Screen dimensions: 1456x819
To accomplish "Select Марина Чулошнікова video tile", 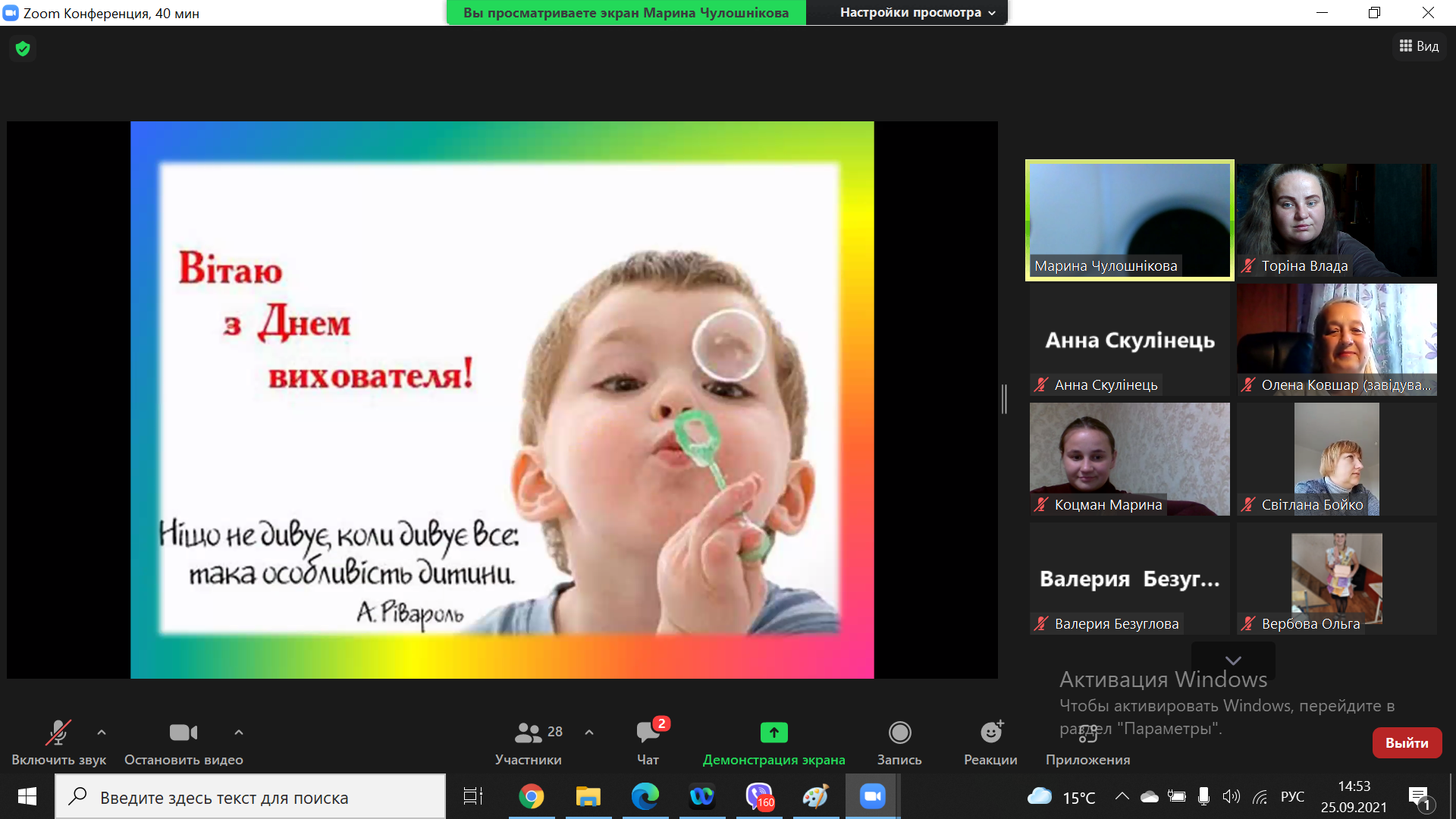I will [1129, 220].
